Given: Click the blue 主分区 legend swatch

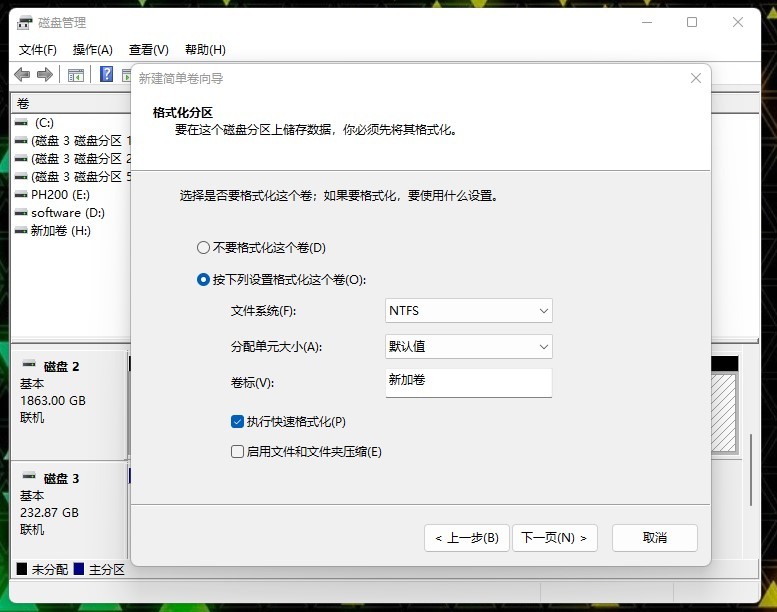Looking at the screenshot, I should pyautogui.click(x=79, y=569).
